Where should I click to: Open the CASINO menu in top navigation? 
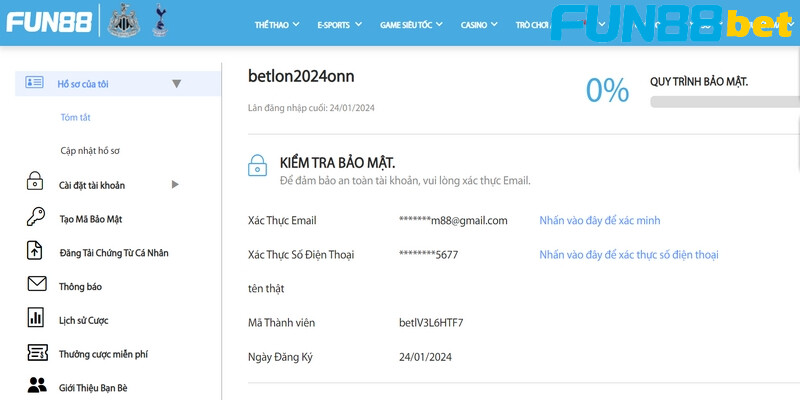tap(479, 24)
